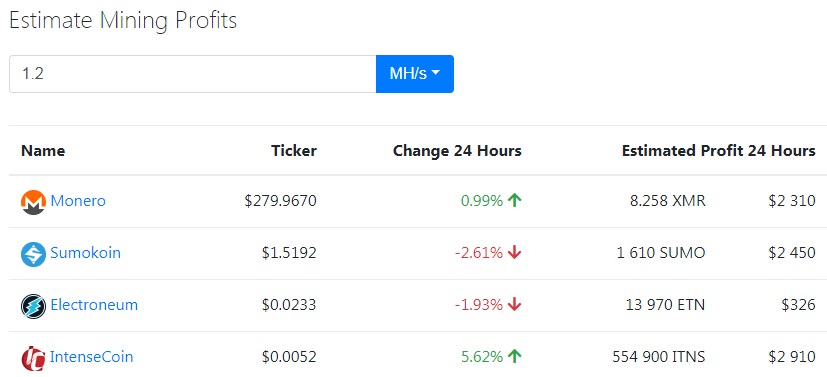Click Electroneum's red down arrow icon
Screen dimensions: 827x377
514,305
